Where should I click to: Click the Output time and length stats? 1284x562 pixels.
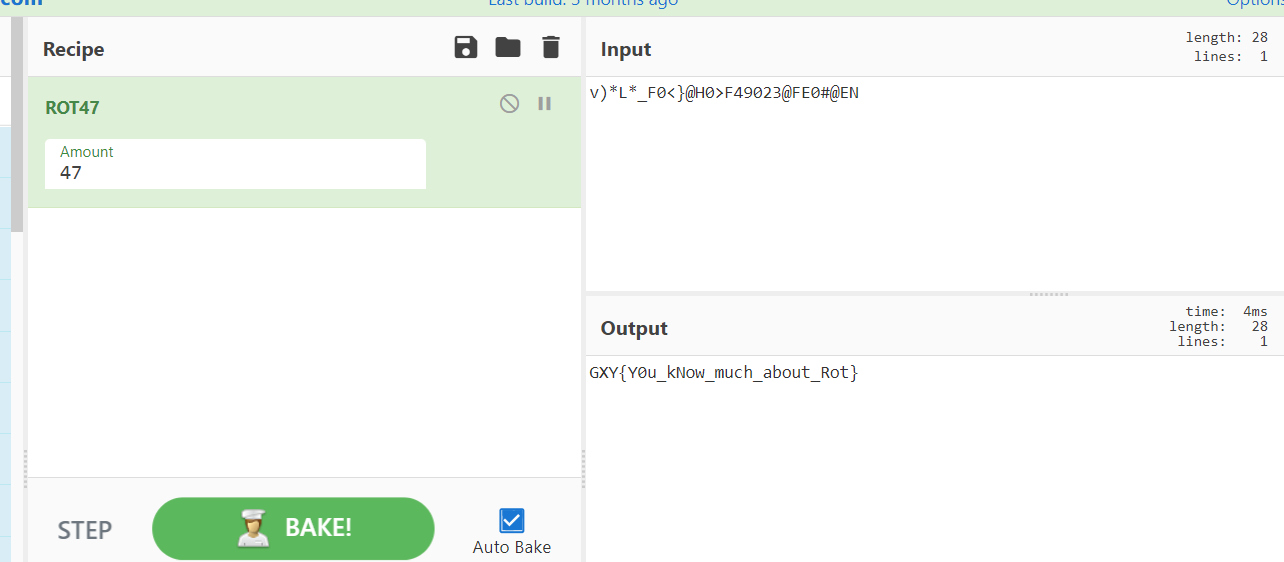1218,327
